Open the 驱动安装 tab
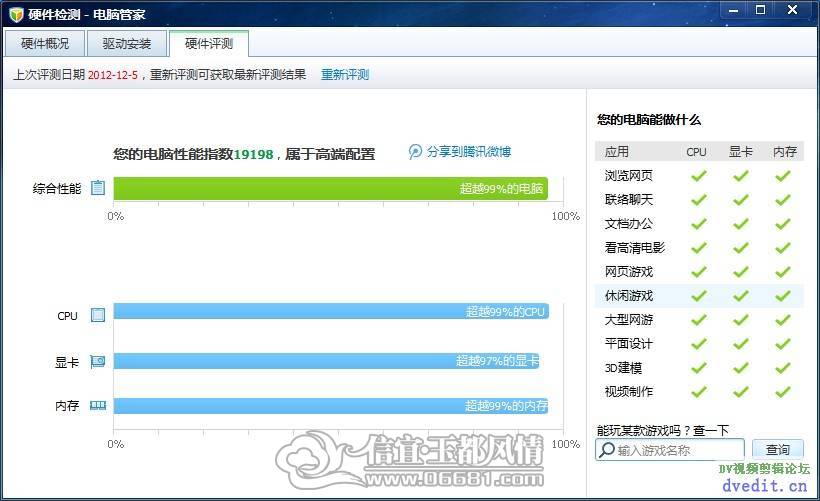This screenshot has width=820, height=501. point(127,43)
